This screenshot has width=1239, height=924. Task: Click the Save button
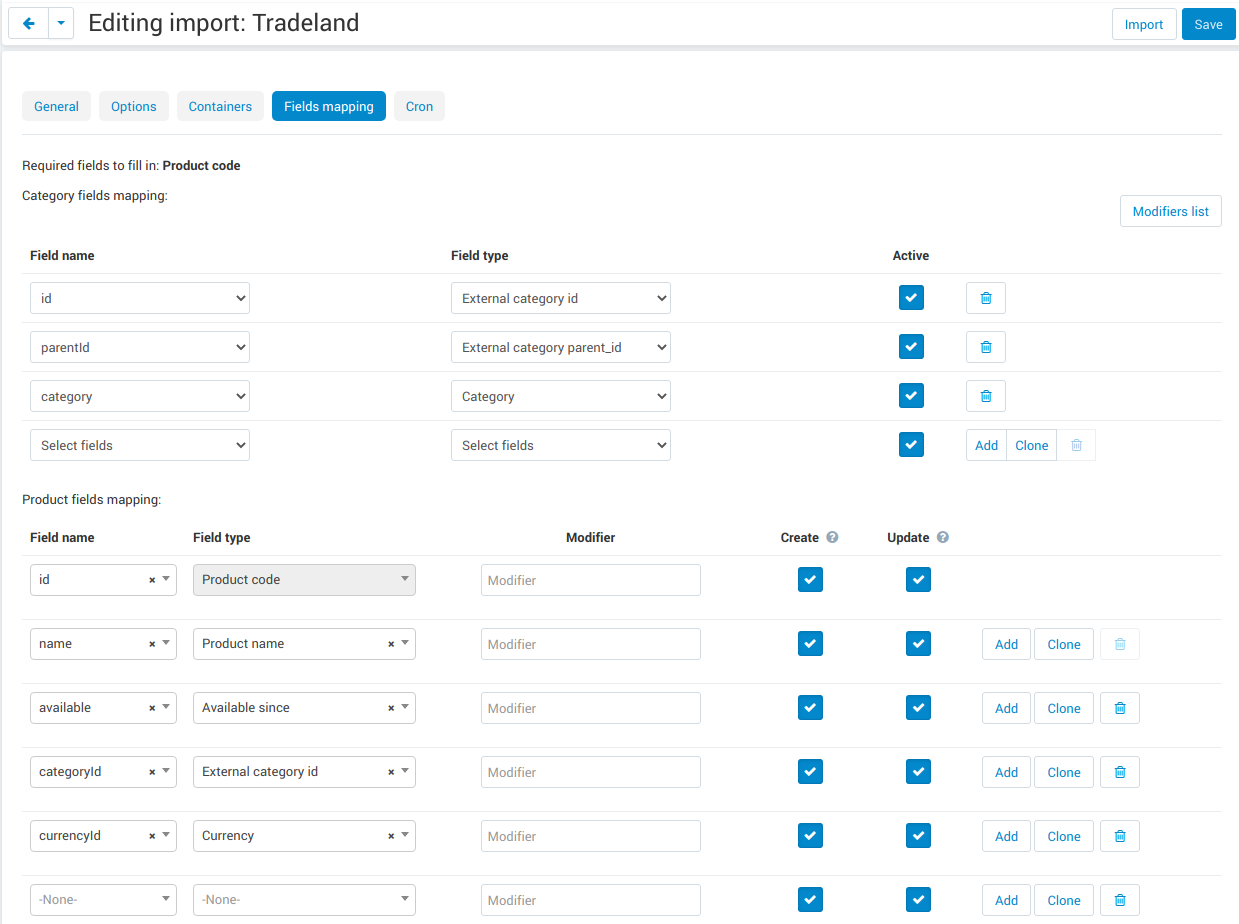coord(1208,24)
